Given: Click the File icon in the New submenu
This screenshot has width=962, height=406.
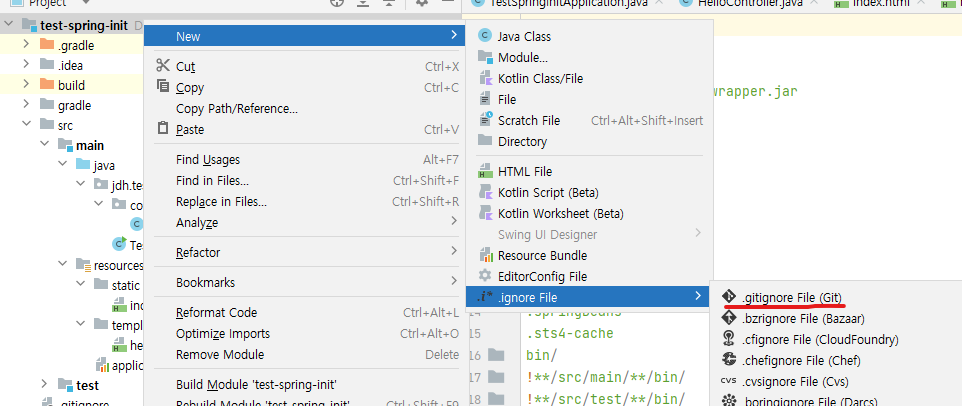Looking at the screenshot, I should [x=485, y=99].
